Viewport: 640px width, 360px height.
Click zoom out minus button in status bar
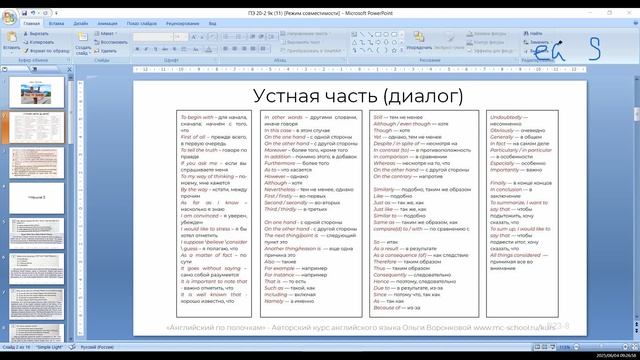(x=576, y=347)
